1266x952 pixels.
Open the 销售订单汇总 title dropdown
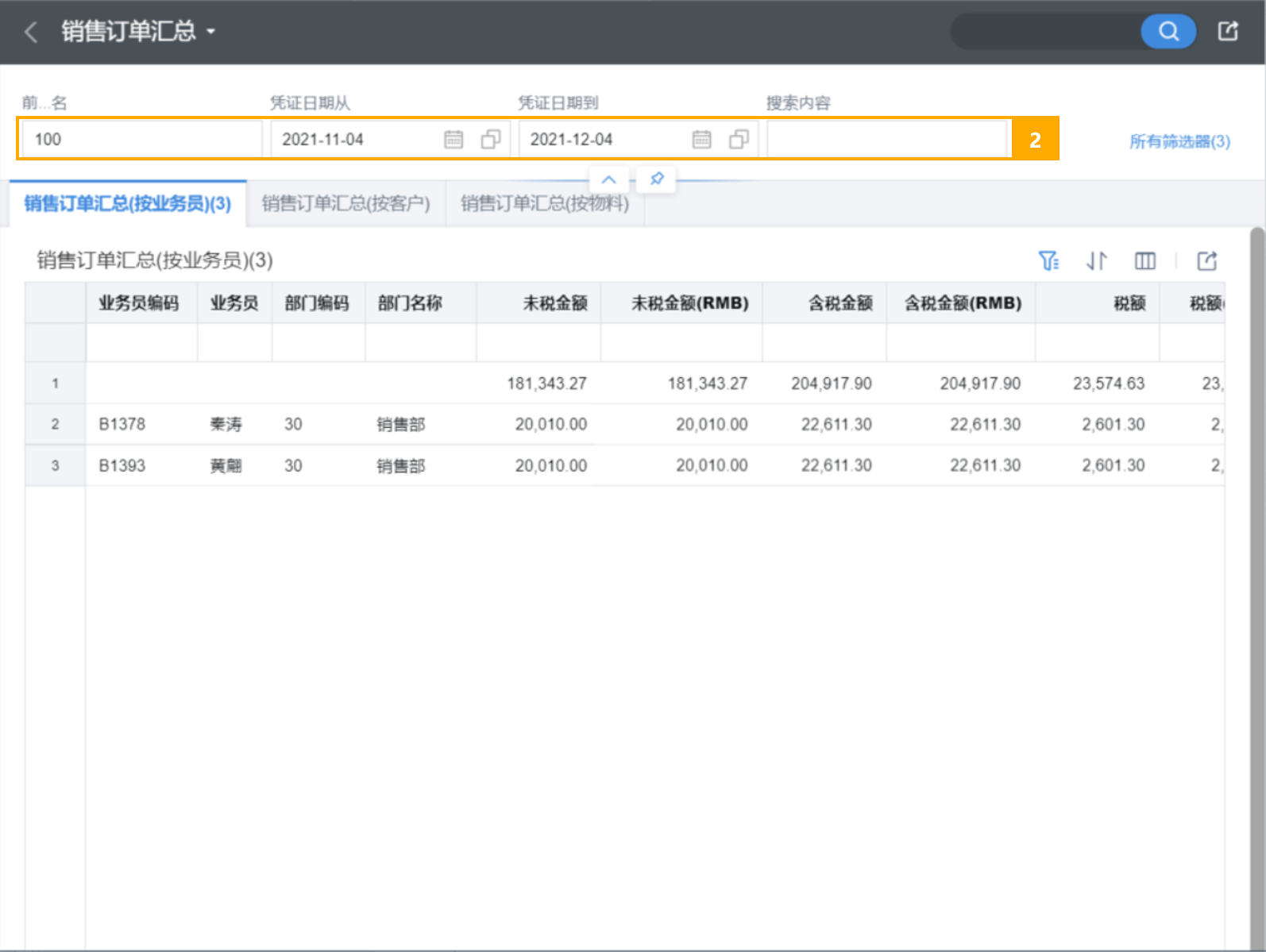pos(138,31)
